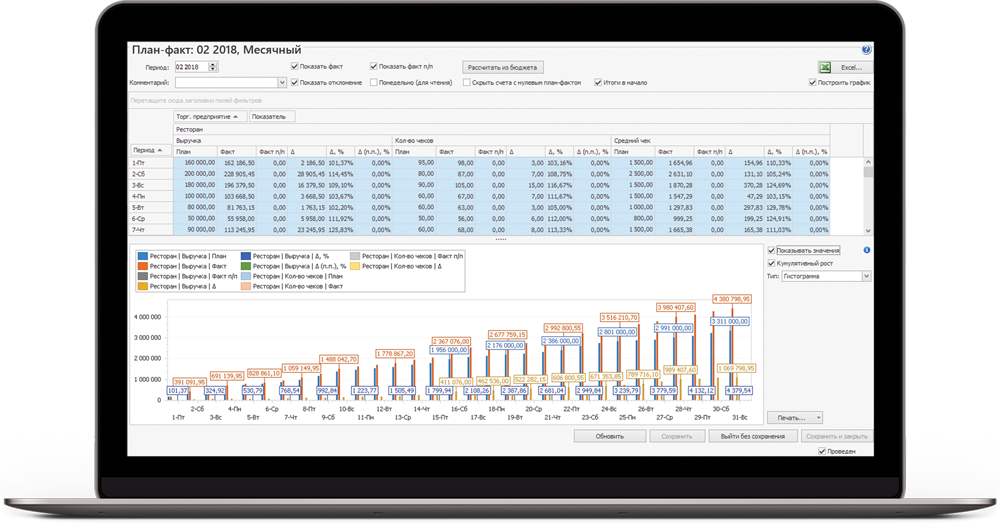Image resolution: width=1000 pixels, height=525 pixels.
Task: Toggle the Кумулятивный рост checkbox
Action: point(769,263)
